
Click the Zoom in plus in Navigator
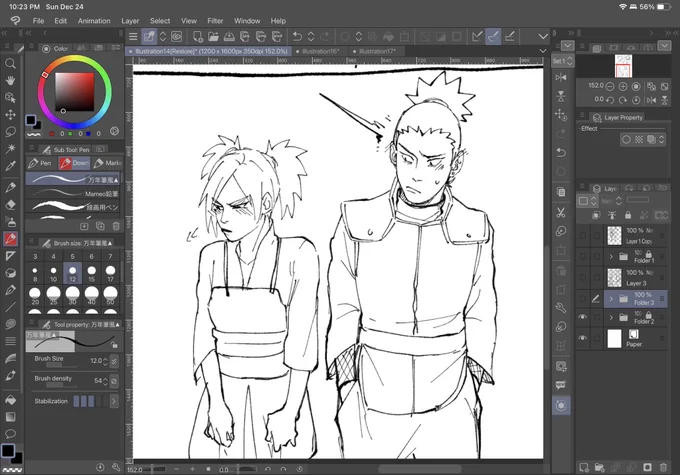click(x=623, y=86)
